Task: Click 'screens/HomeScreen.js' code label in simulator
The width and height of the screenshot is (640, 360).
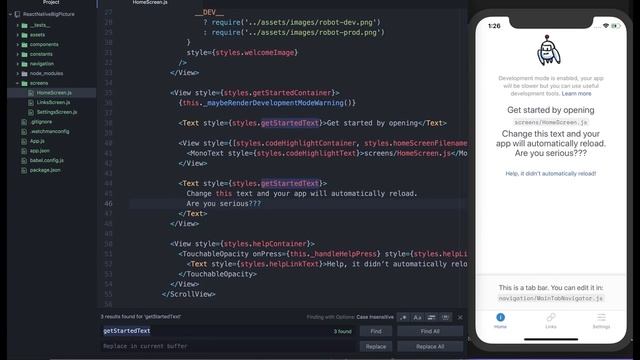Action: [551, 122]
